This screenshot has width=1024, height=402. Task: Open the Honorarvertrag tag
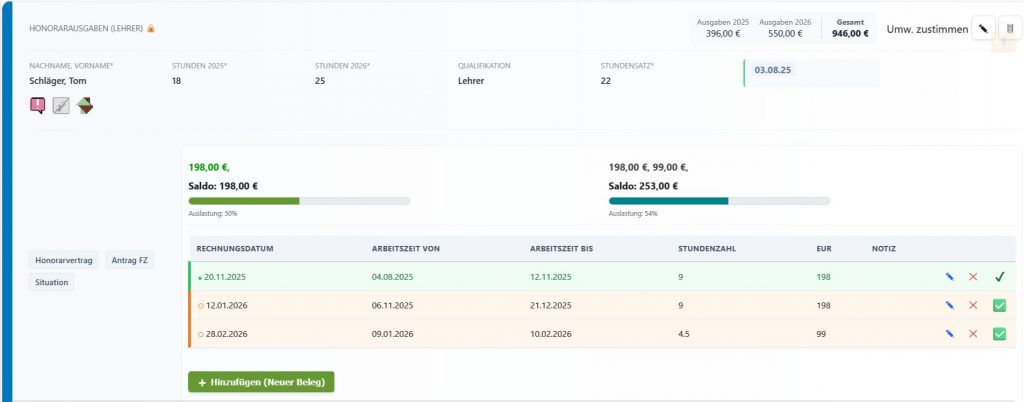[64, 260]
